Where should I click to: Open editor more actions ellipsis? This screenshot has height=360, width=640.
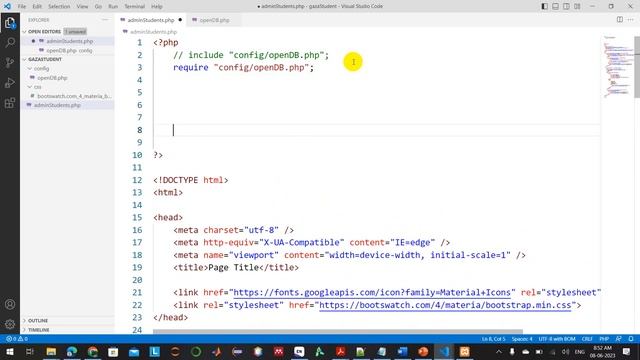[631, 20]
